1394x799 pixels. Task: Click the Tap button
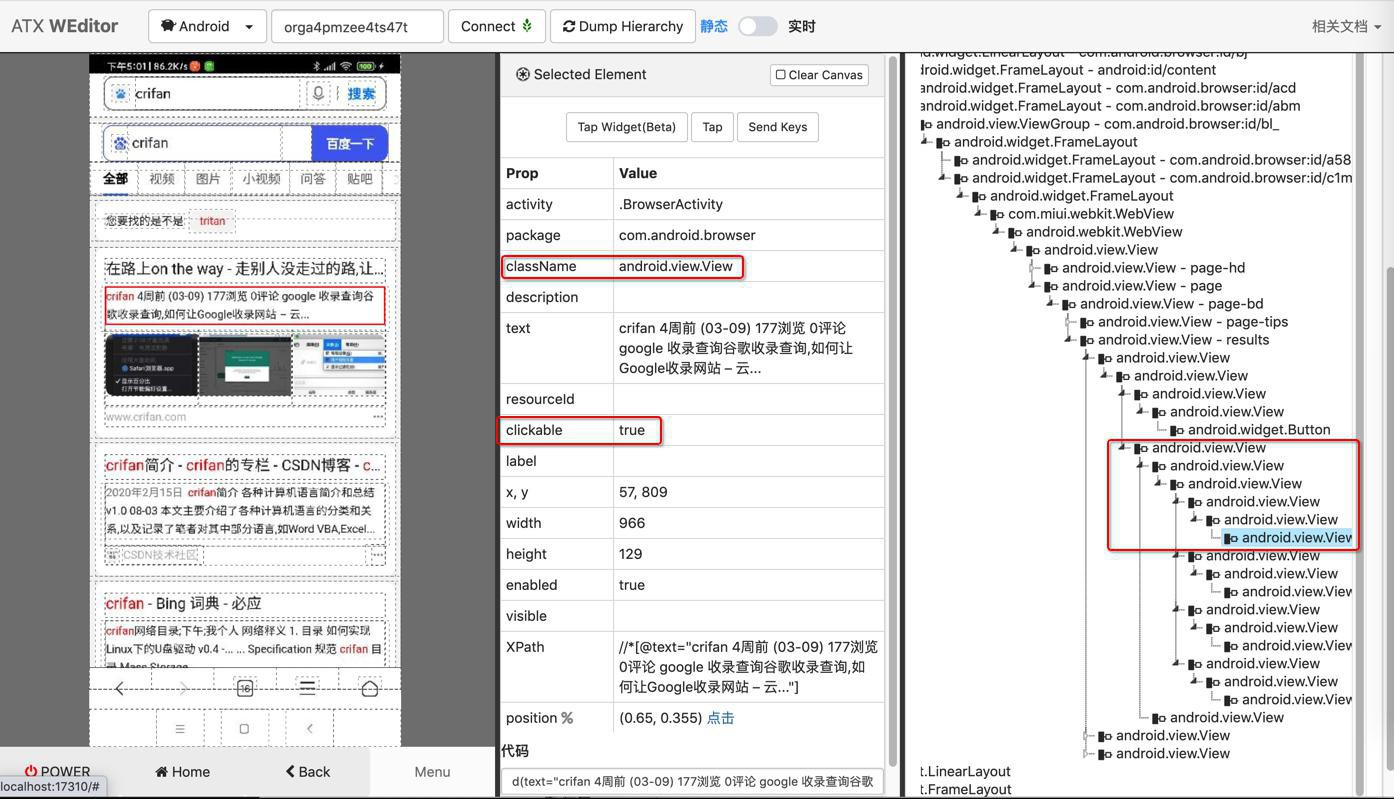pyautogui.click(x=712, y=127)
